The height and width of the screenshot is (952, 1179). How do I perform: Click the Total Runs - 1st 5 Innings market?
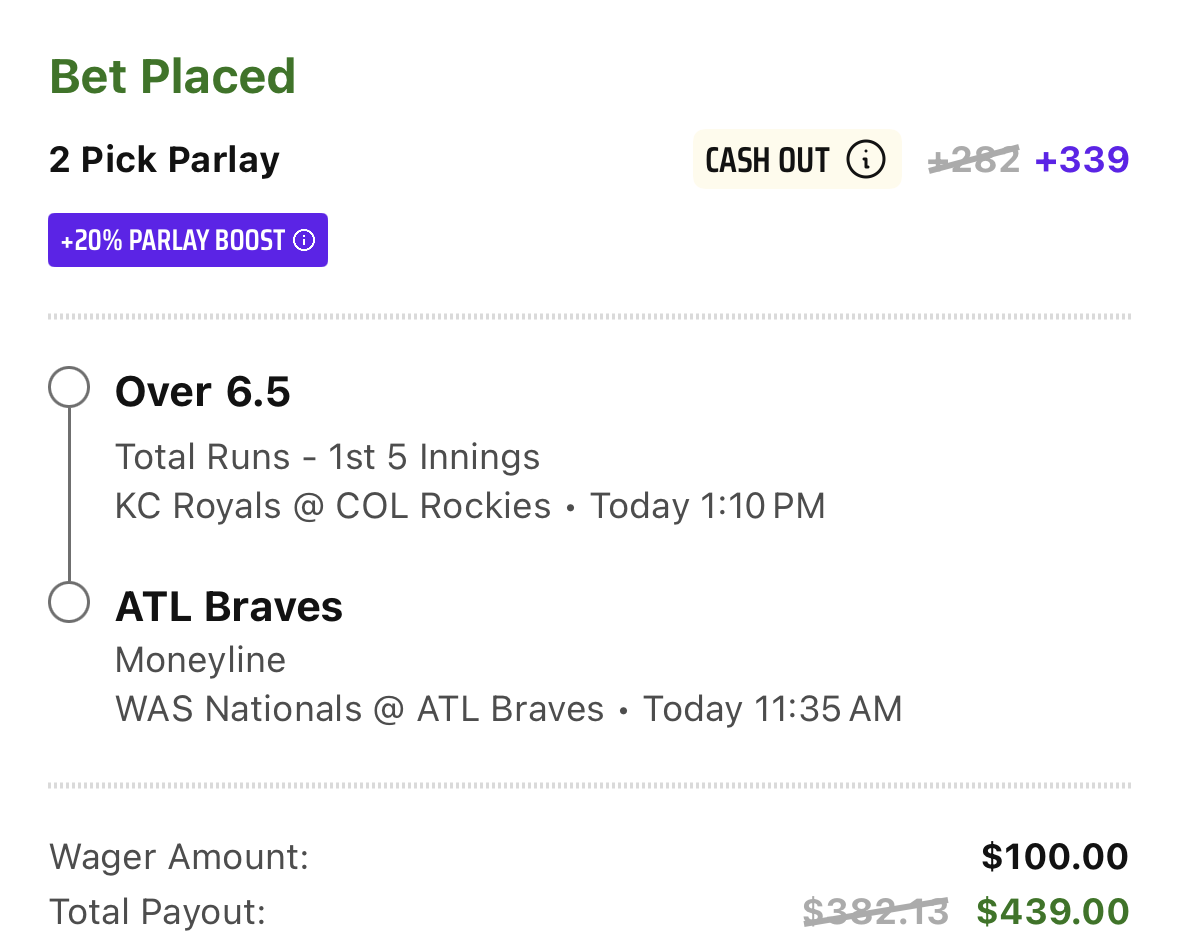(327, 456)
